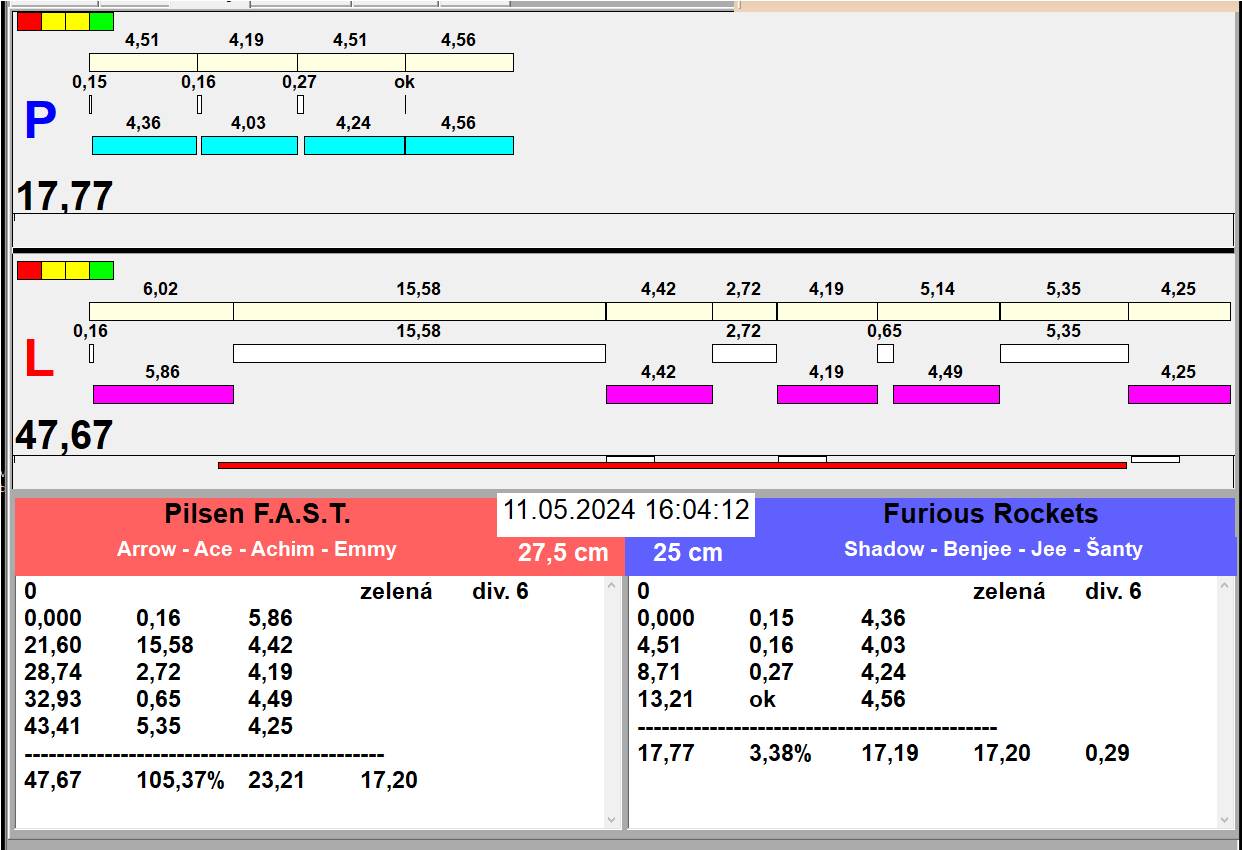Click the Furious Rockets team header
Viewport: 1242px width, 850px height.
click(990, 515)
